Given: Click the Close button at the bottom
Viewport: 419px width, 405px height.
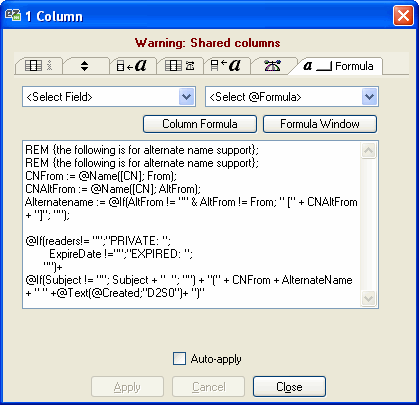Looking at the screenshot, I should pyautogui.click(x=289, y=387).
